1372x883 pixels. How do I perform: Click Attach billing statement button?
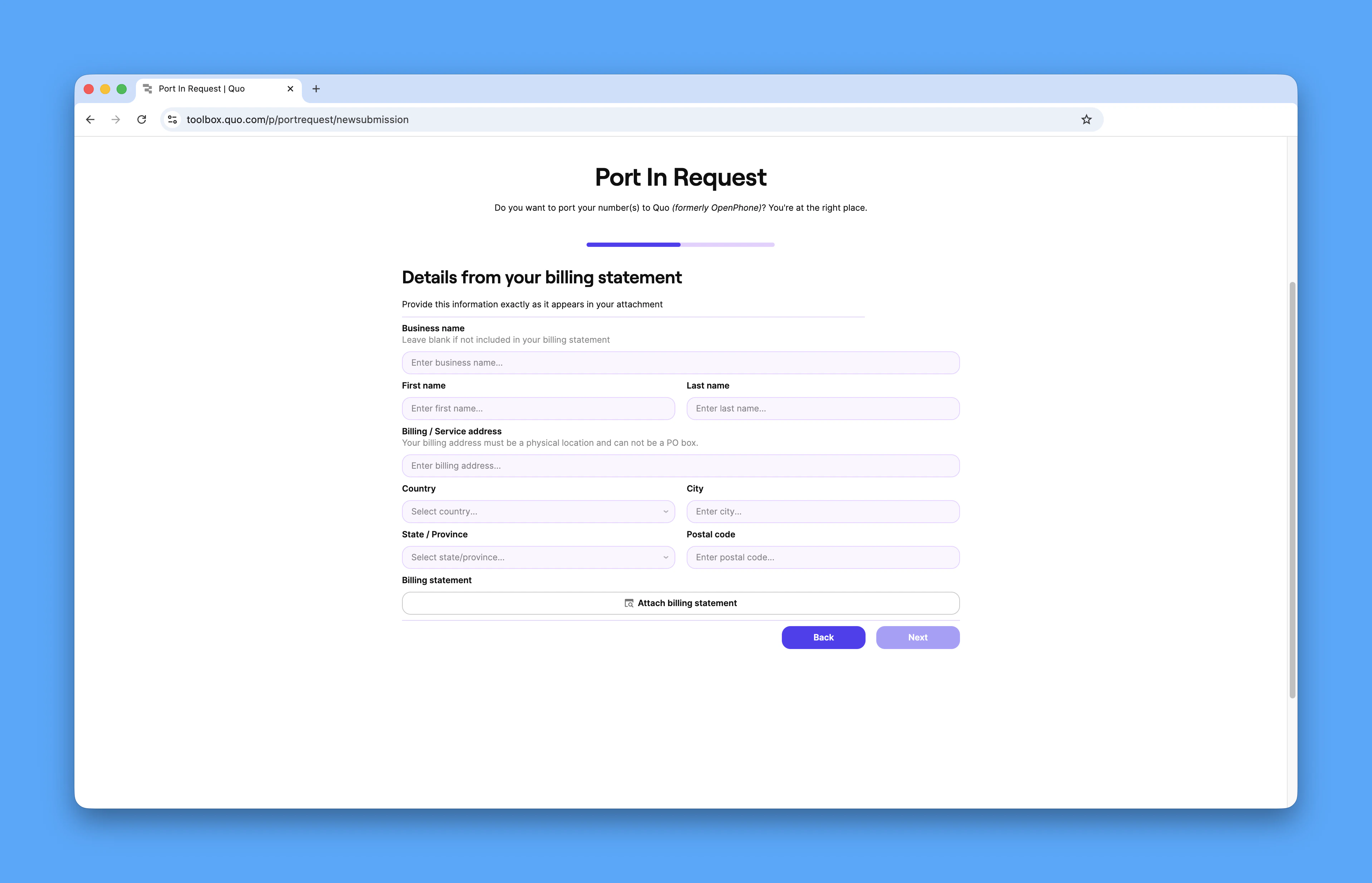pyautogui.click(x=680, y=603)
